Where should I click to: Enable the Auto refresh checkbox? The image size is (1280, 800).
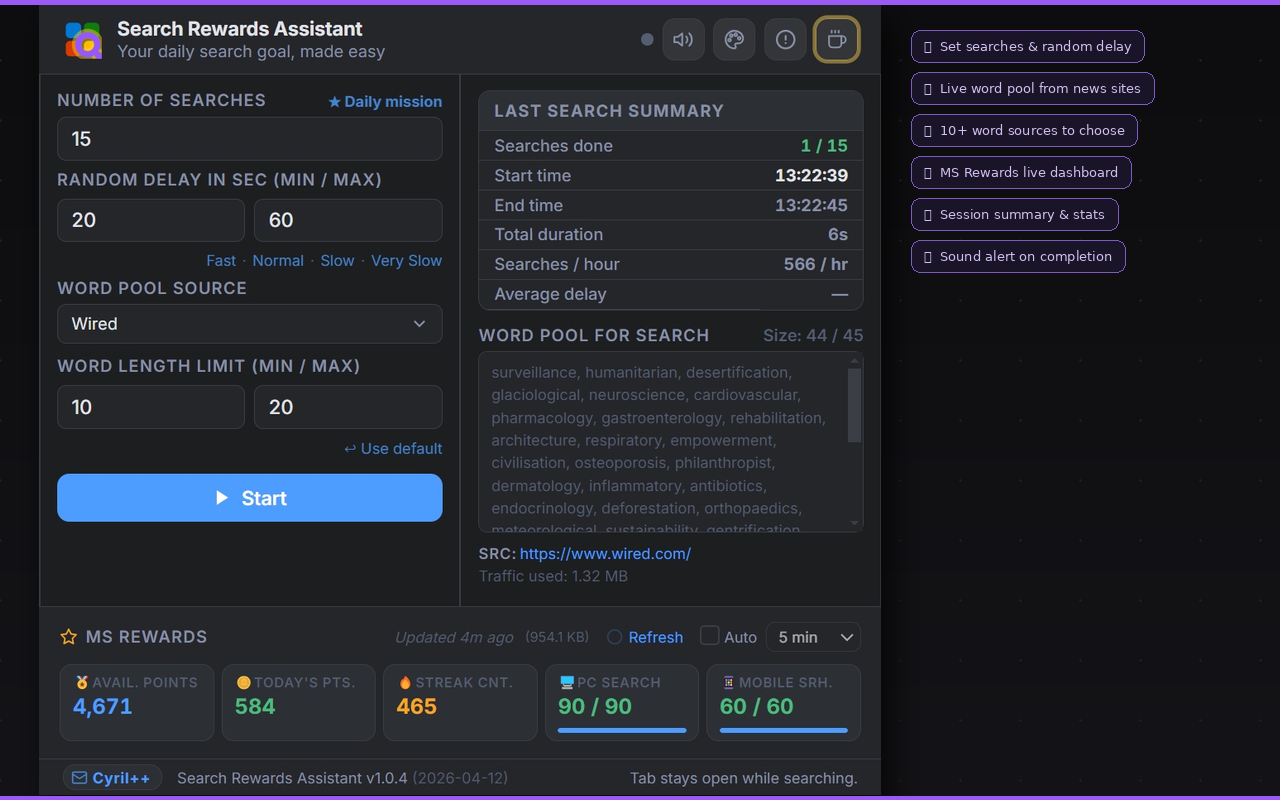[x=710, y=636]
